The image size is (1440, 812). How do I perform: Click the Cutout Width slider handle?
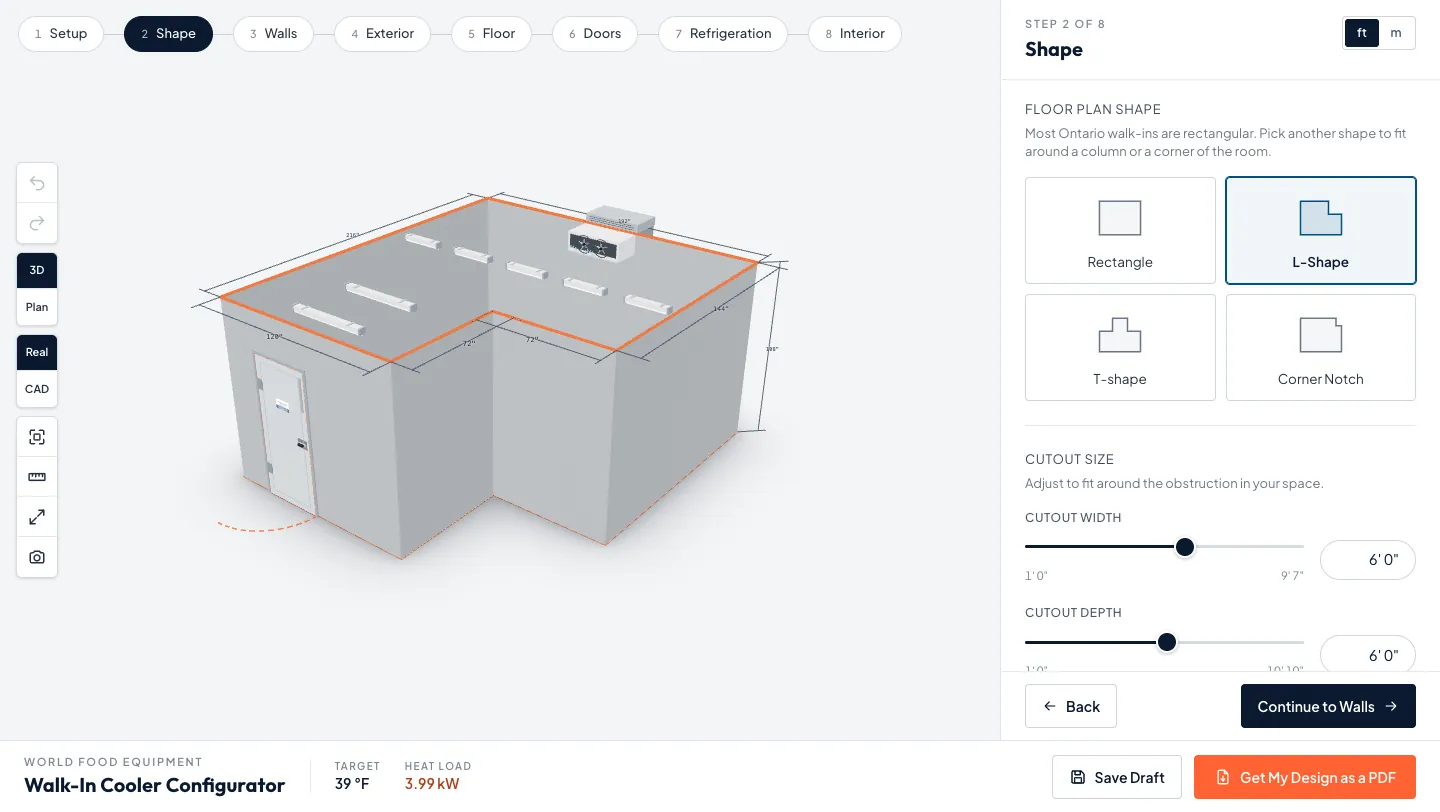[x=1185, y=547]
